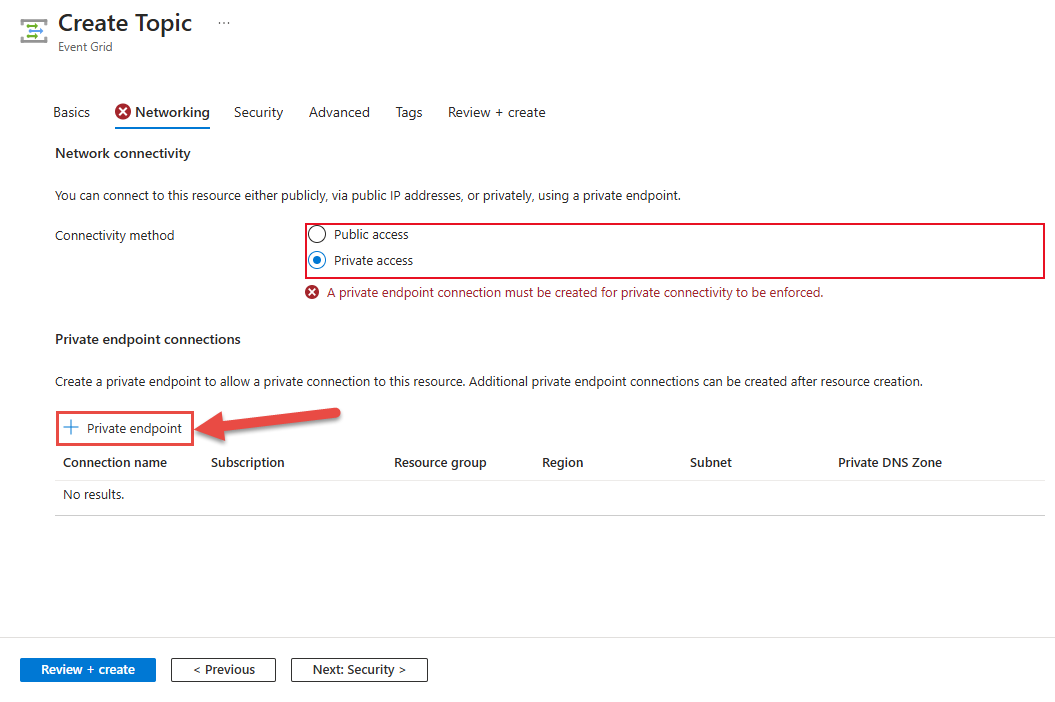Open the ellipsis menu beside Create Topic title
This screenshot has height=702, width=1055.
(x=223, y=22)
